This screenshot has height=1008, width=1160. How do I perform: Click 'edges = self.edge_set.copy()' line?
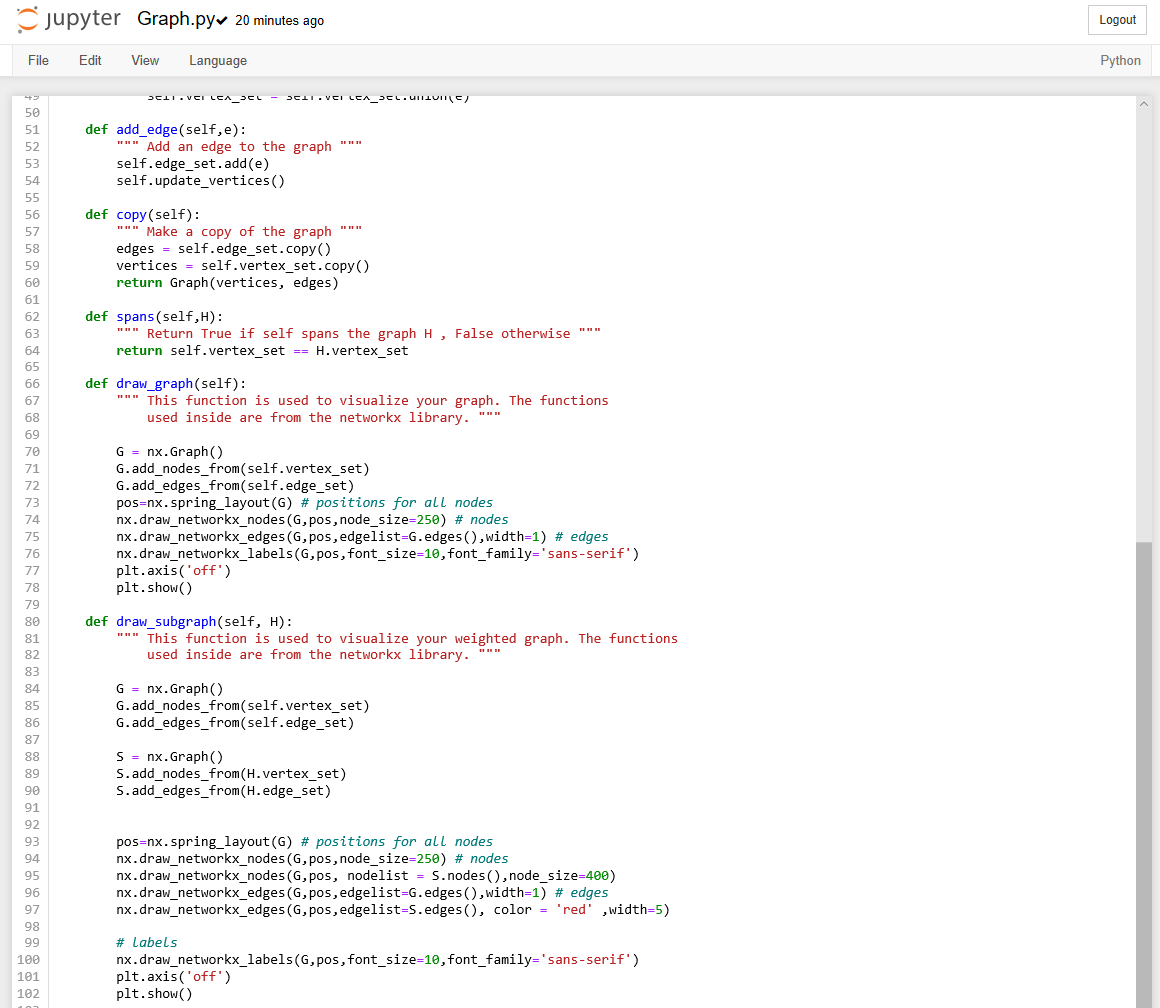tap(223, 248)
